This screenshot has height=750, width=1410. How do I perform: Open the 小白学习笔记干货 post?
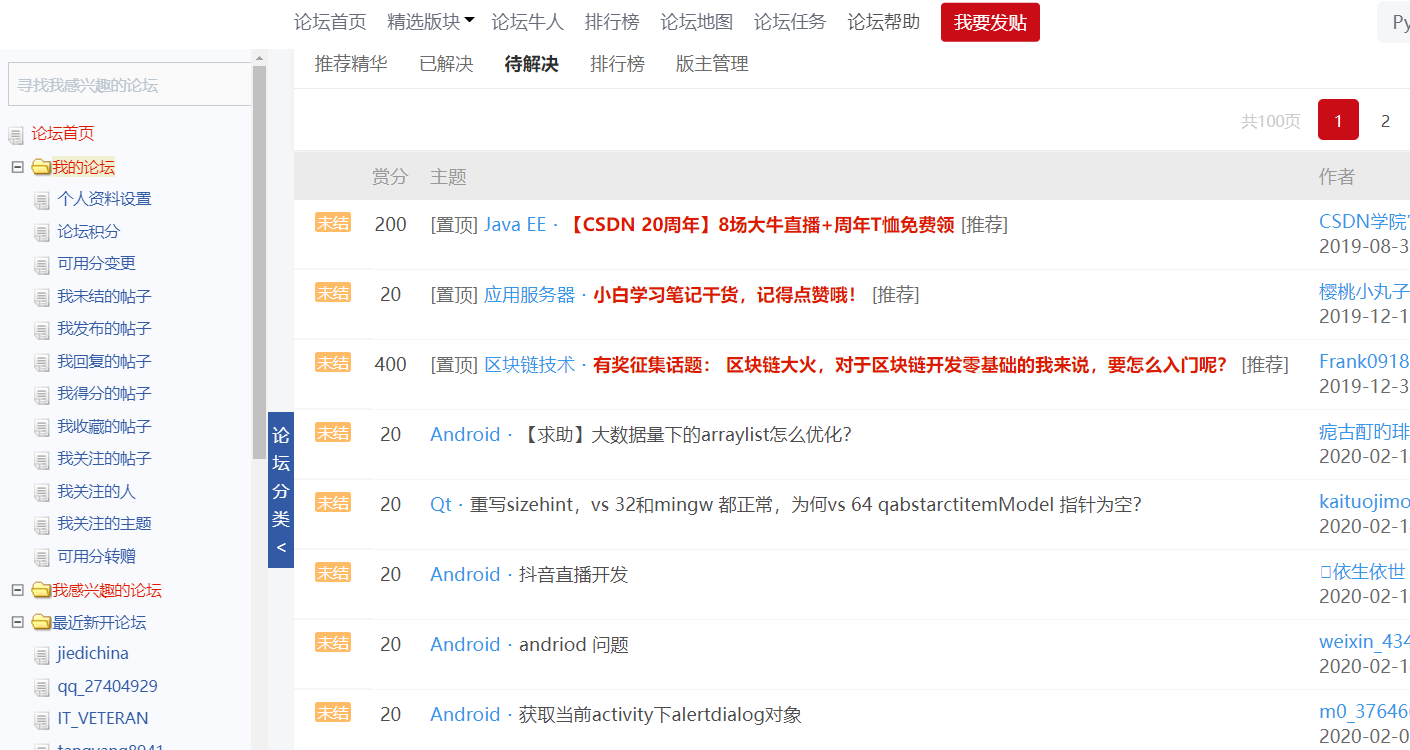click(x=725, y=295)
